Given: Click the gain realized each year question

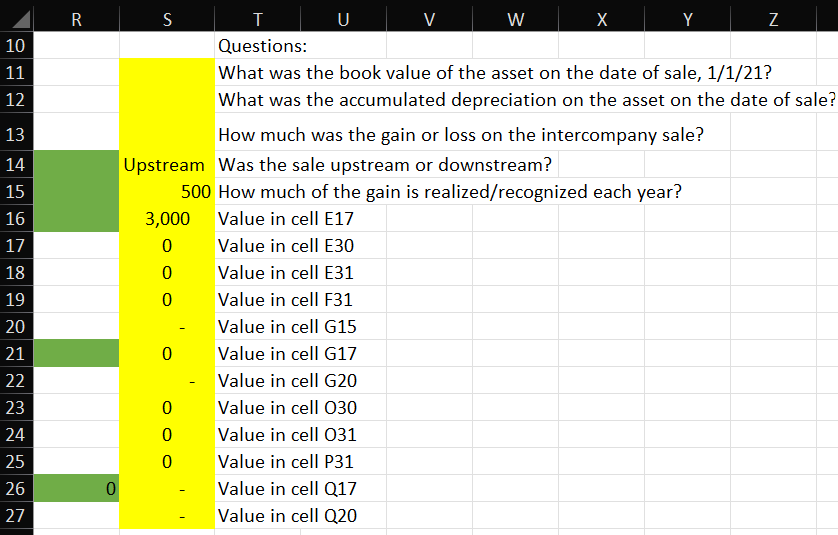Looking at the screenshot, I should coord(450,192).
